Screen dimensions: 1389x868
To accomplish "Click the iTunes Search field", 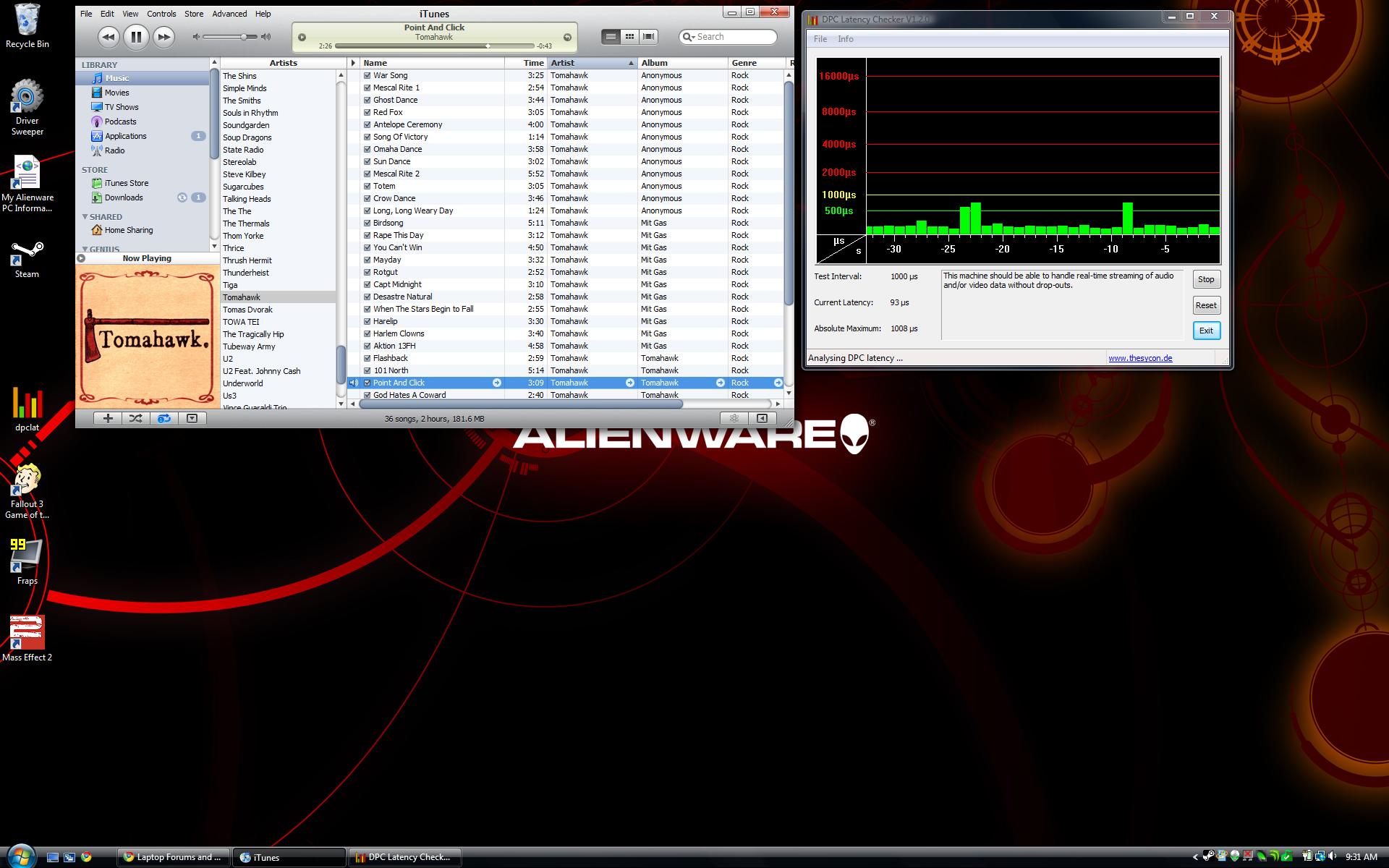I will pyautogui.click(x=728, y=37).
